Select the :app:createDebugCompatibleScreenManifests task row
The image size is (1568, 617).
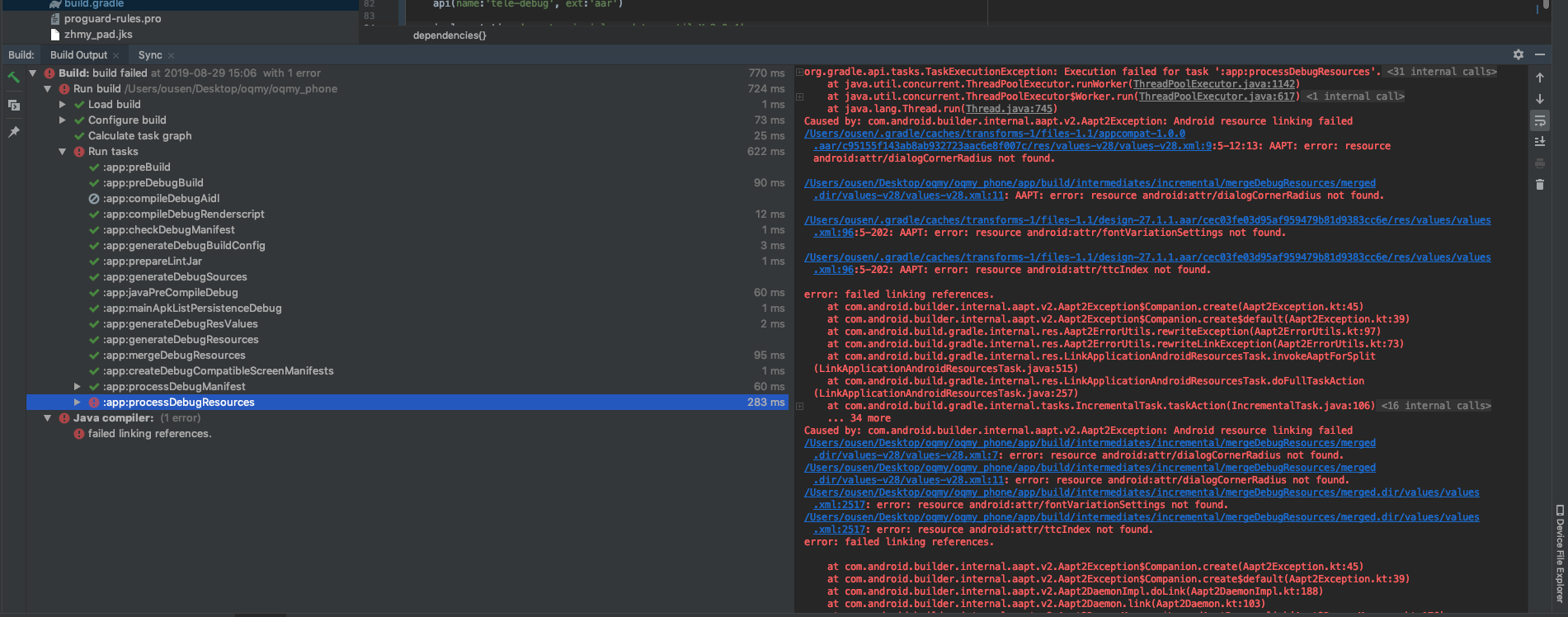(x=406, y=371)
